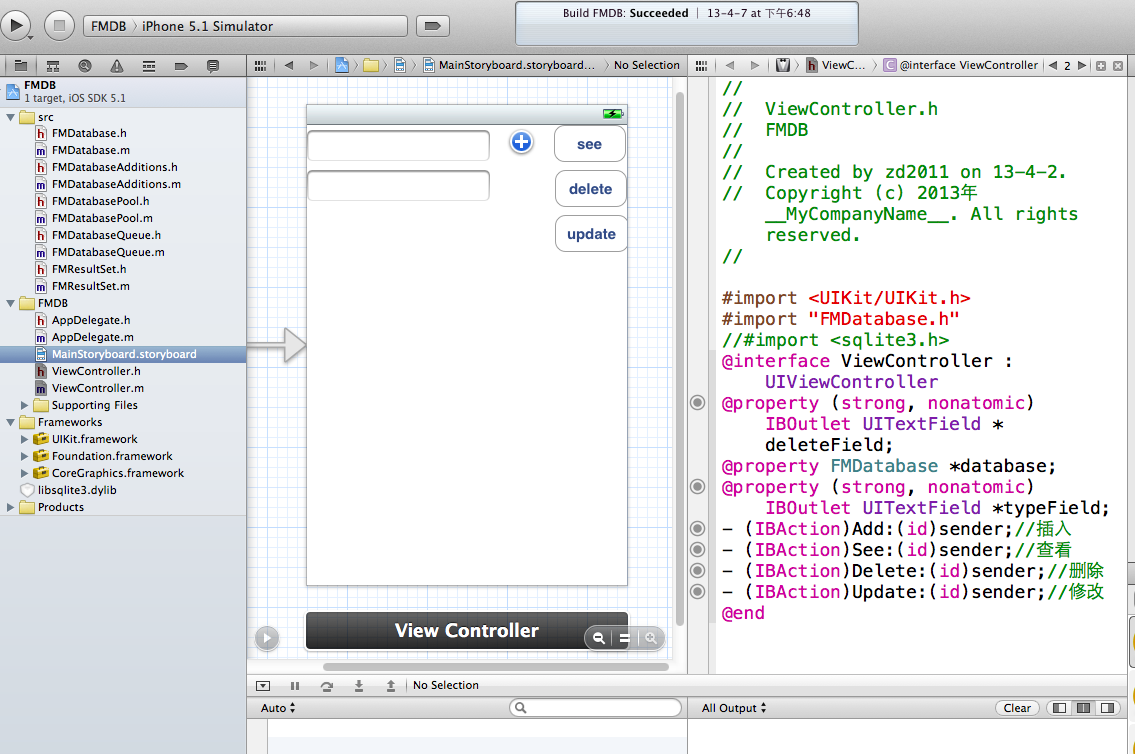Open the Issue navigator warning tab
The height and width of the screenshot is (754, 1135).
117,66
